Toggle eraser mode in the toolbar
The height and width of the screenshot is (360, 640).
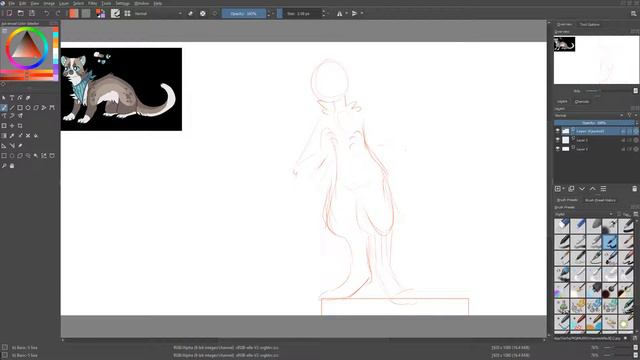pos(191,13)
